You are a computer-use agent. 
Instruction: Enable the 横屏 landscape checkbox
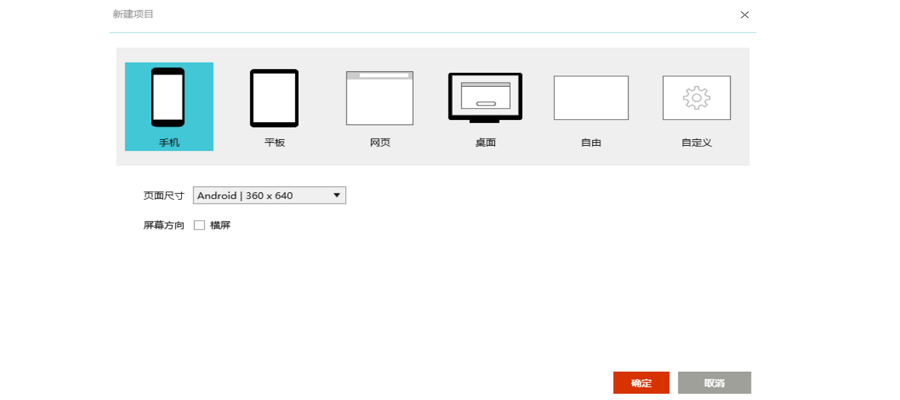click(199, 226)
